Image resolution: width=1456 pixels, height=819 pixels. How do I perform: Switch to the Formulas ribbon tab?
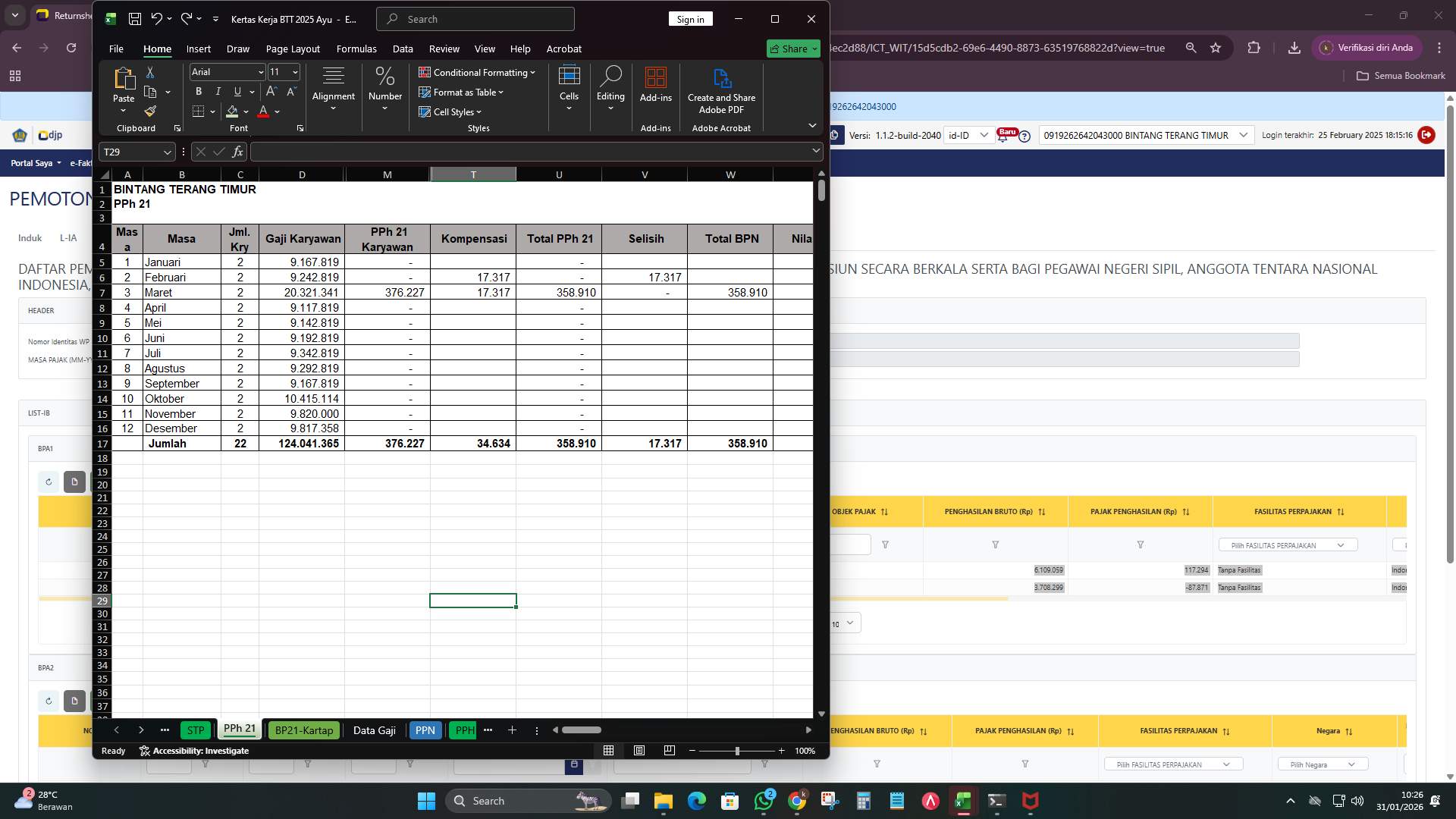[x=356, y=49]
